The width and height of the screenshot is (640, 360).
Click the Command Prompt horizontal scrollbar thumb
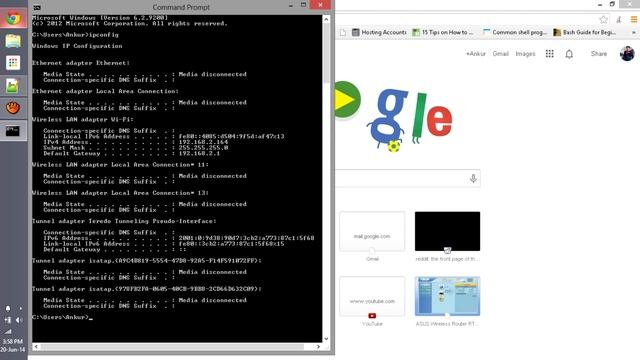[172, 347]
